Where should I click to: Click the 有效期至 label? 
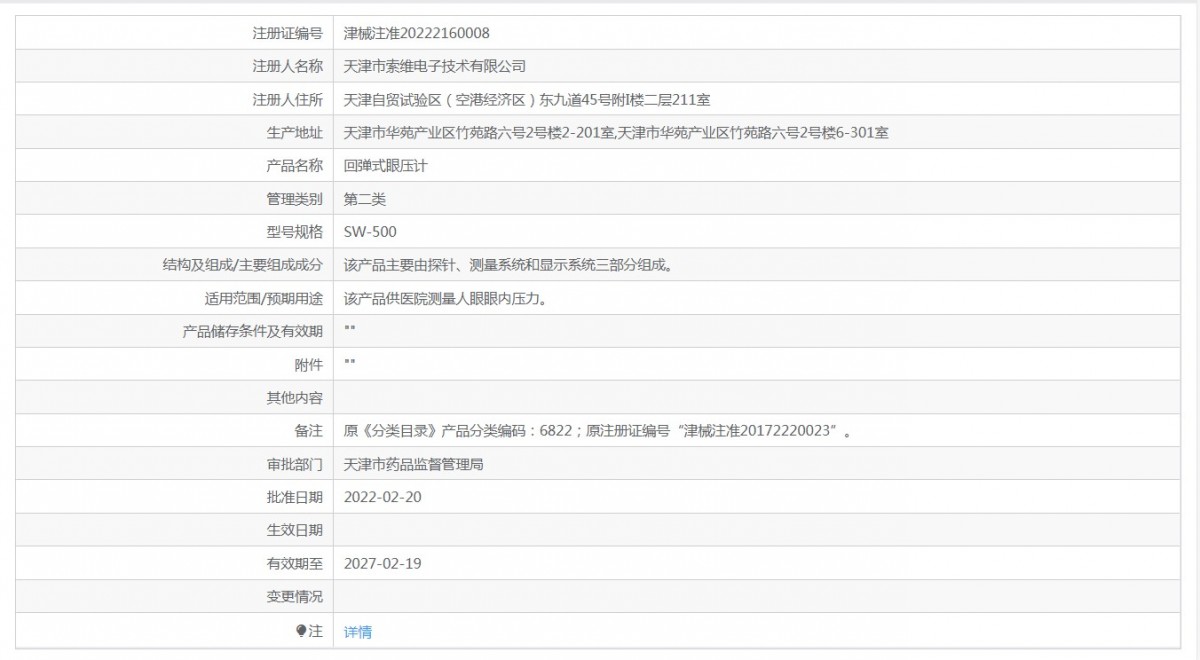click(x=295, y=563)
